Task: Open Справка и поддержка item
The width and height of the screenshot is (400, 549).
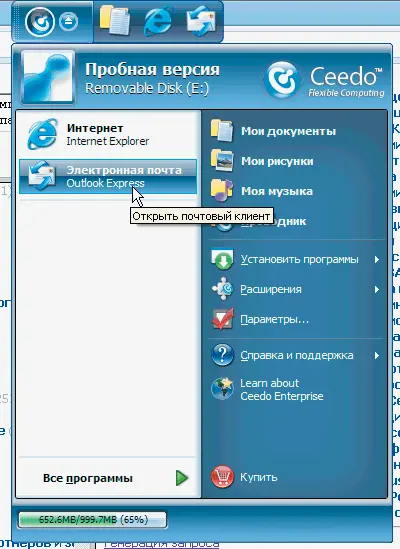Action: pyautogui.click(x=295, y=355)
